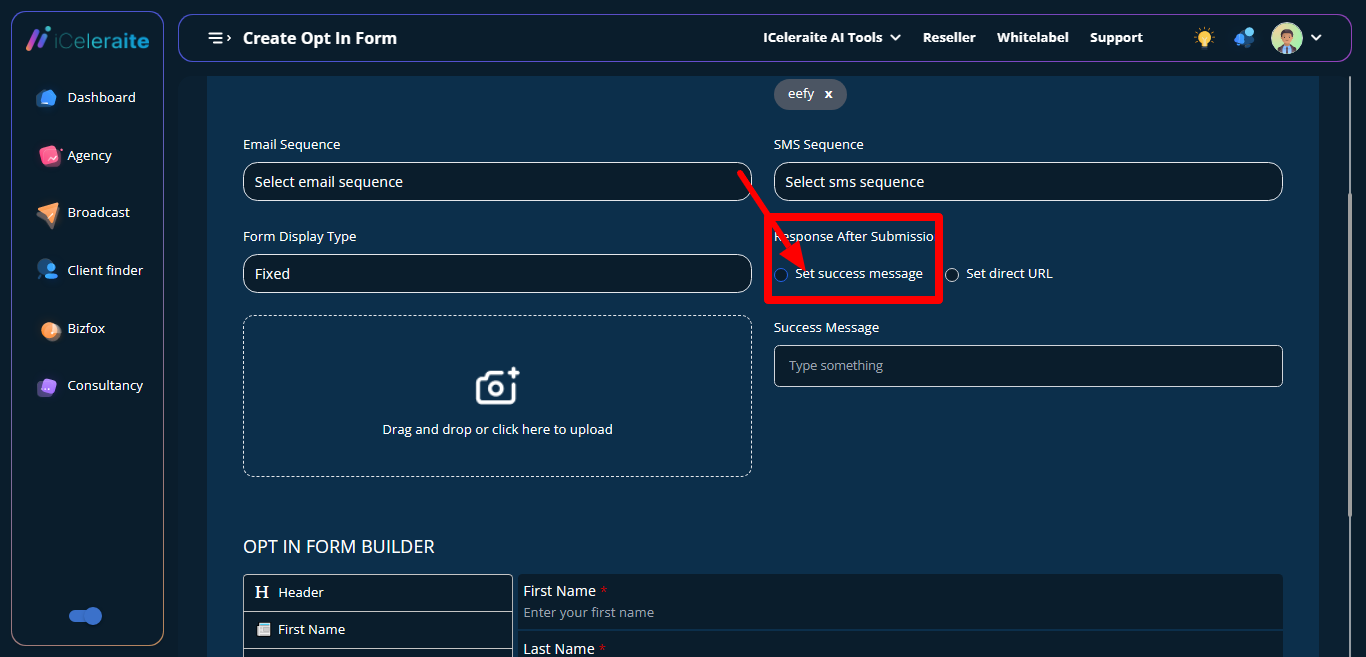Open the Select email sequence dropdown

(496, 182)
